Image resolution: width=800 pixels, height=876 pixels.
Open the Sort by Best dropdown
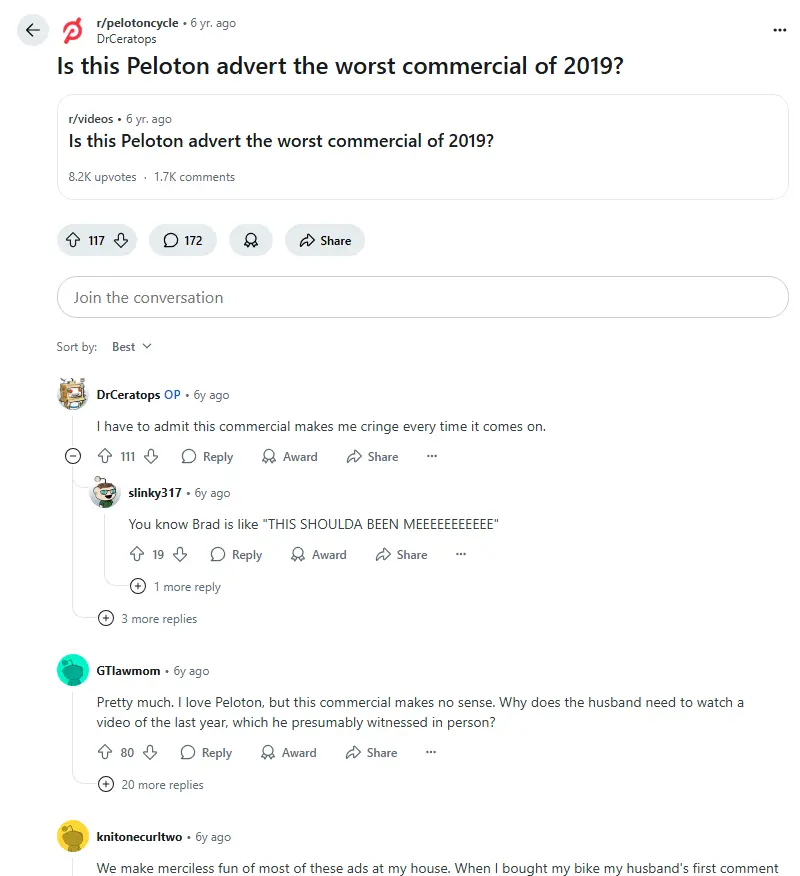[131, 346]
